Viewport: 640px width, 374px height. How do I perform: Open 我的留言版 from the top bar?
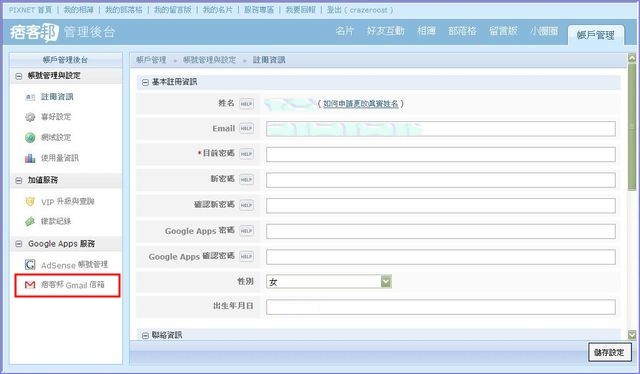[x=173, y=10]
